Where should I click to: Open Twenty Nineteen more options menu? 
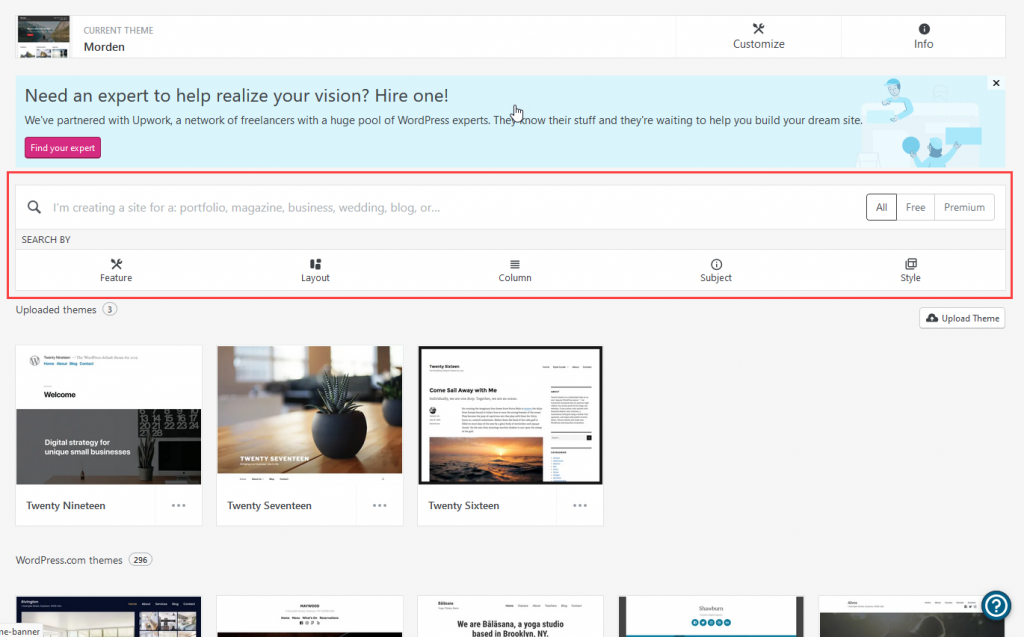click(x=179, y=506)
